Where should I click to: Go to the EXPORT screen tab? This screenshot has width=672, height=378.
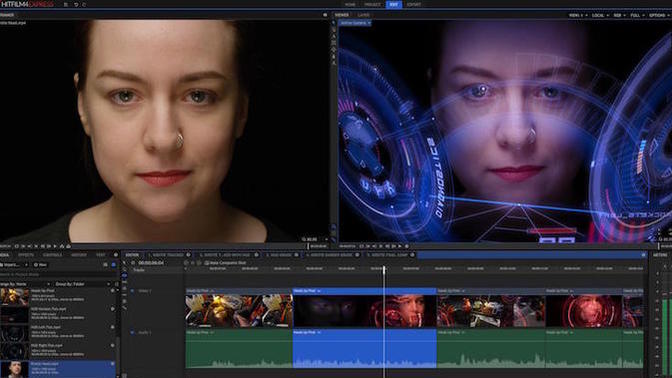point(414,4)
